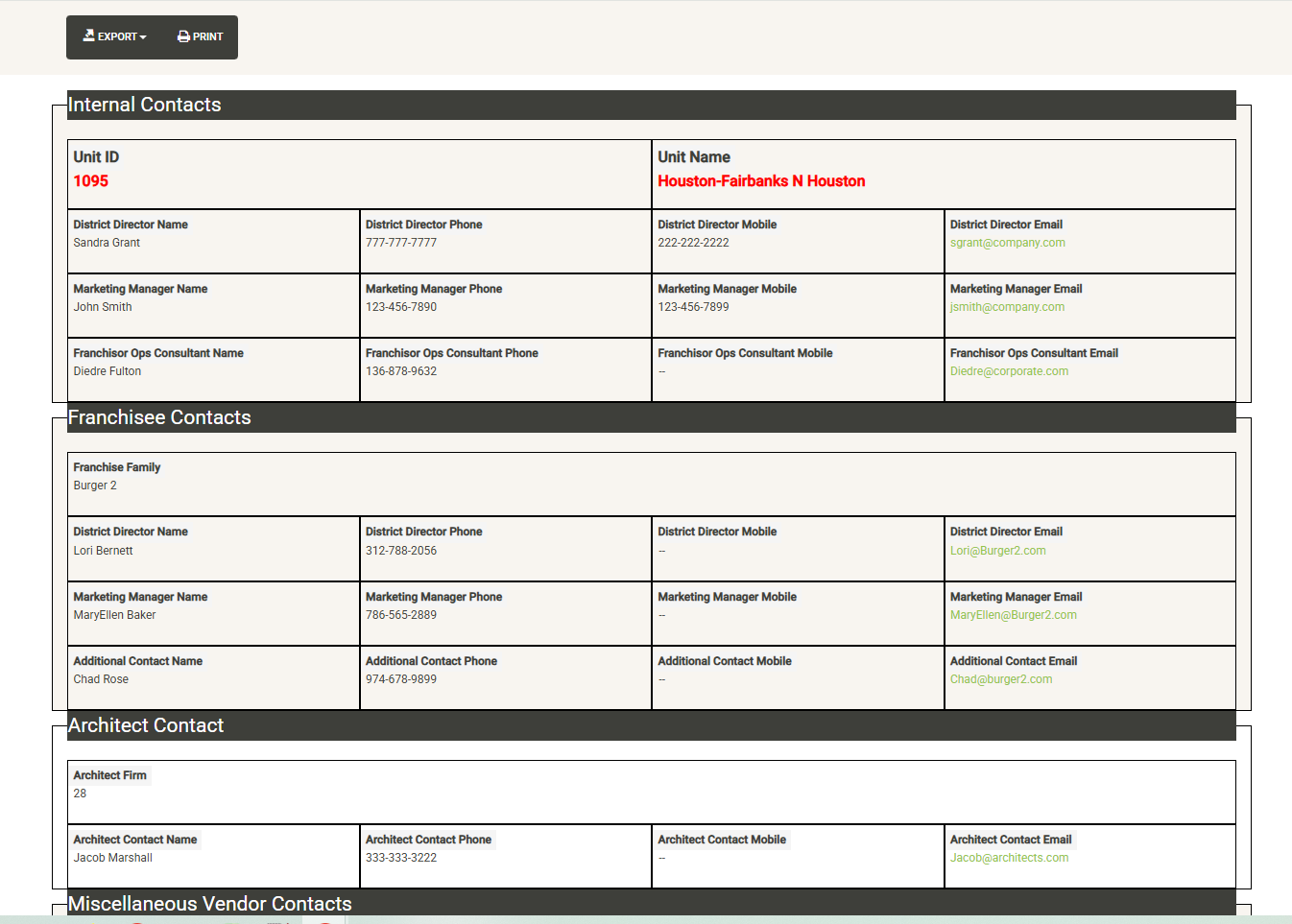Select the unit name Houston-Fairbanks N Houston
The width and height of the screenshot is (1292, 924).
[761, 181]
